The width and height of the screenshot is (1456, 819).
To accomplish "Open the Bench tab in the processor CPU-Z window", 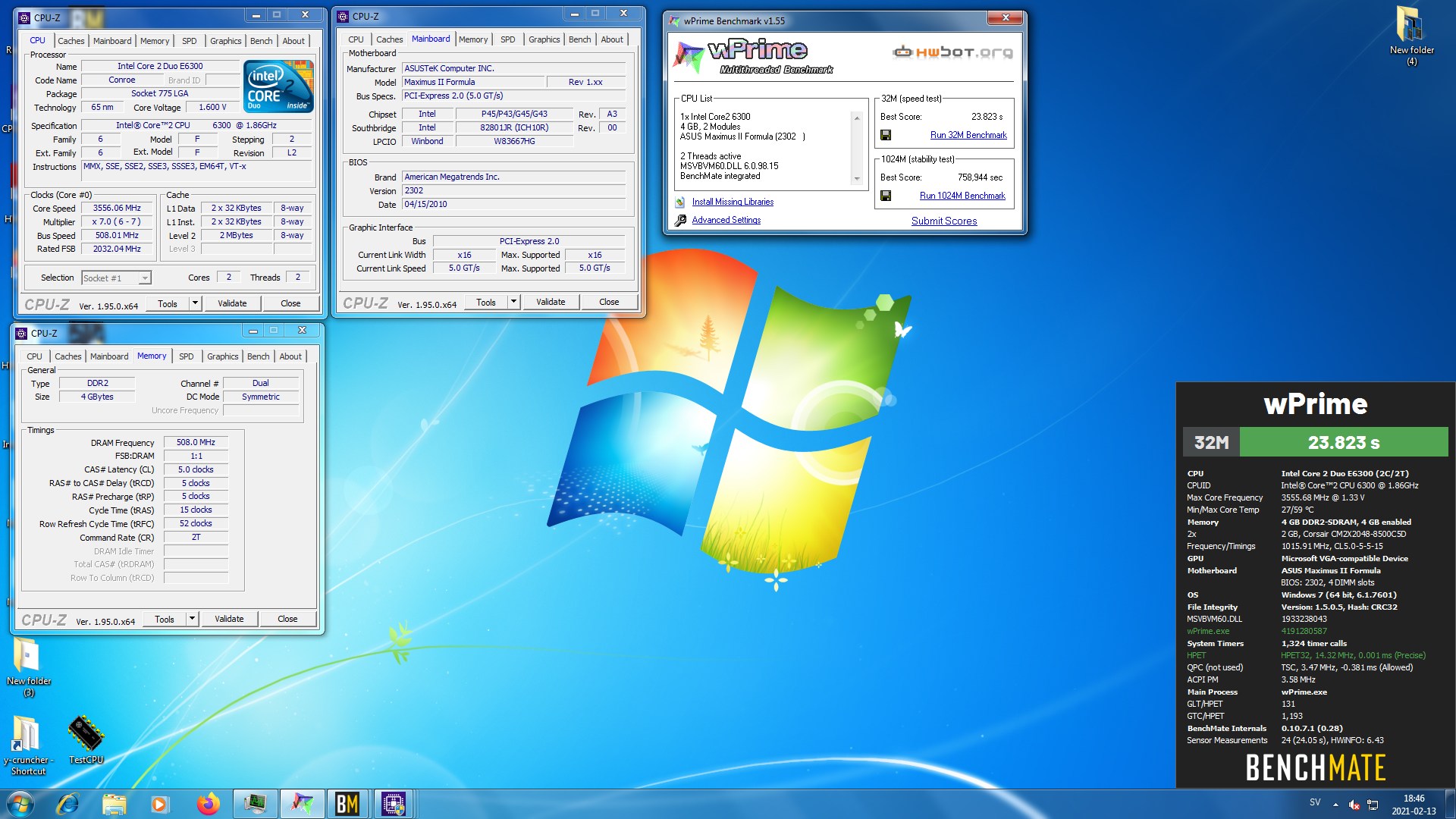I will 261,41.
